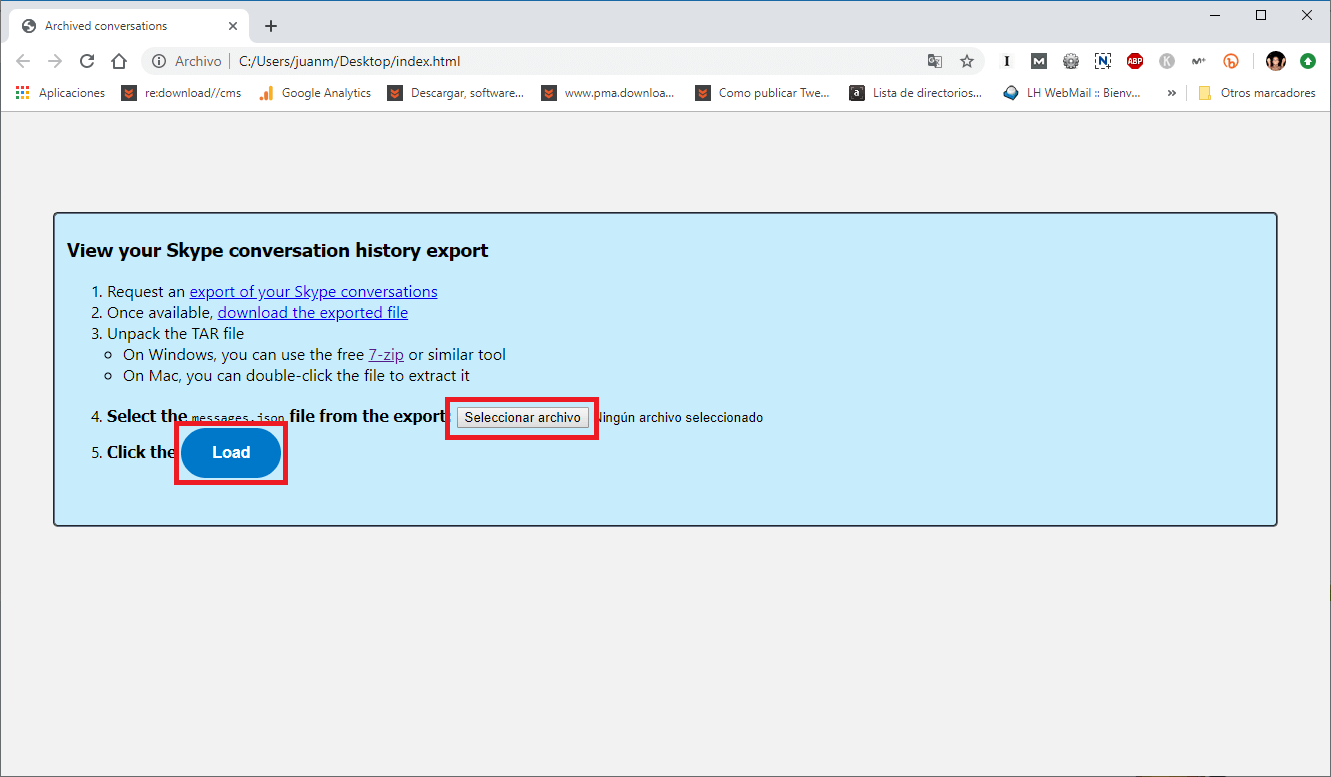
Task: Bookmark this page with the star icon
Action: 967,61
